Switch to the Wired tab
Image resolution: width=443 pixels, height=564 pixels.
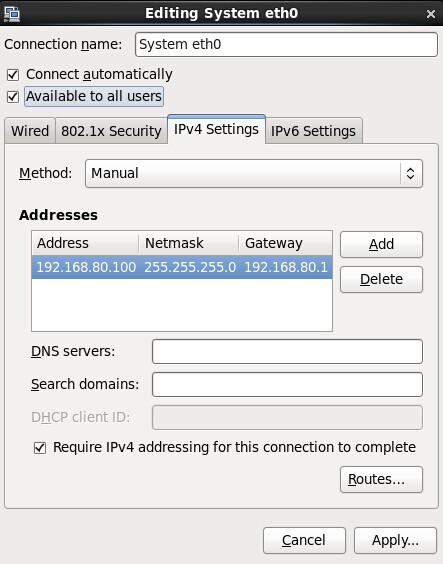tap(30, 131)
